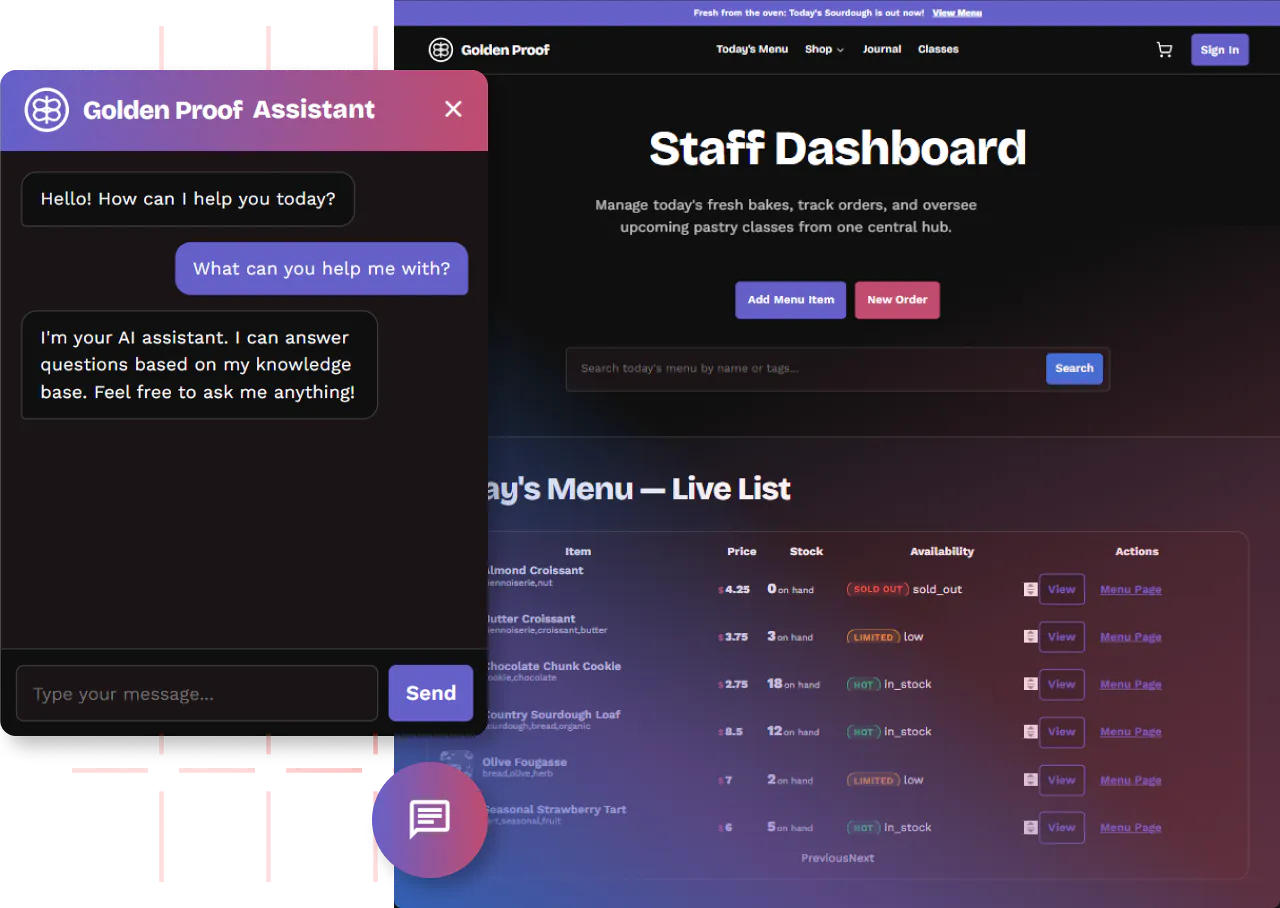View the Butter Croissant item
This screenshot has height=908, width=1280.
coord(1062,637)
